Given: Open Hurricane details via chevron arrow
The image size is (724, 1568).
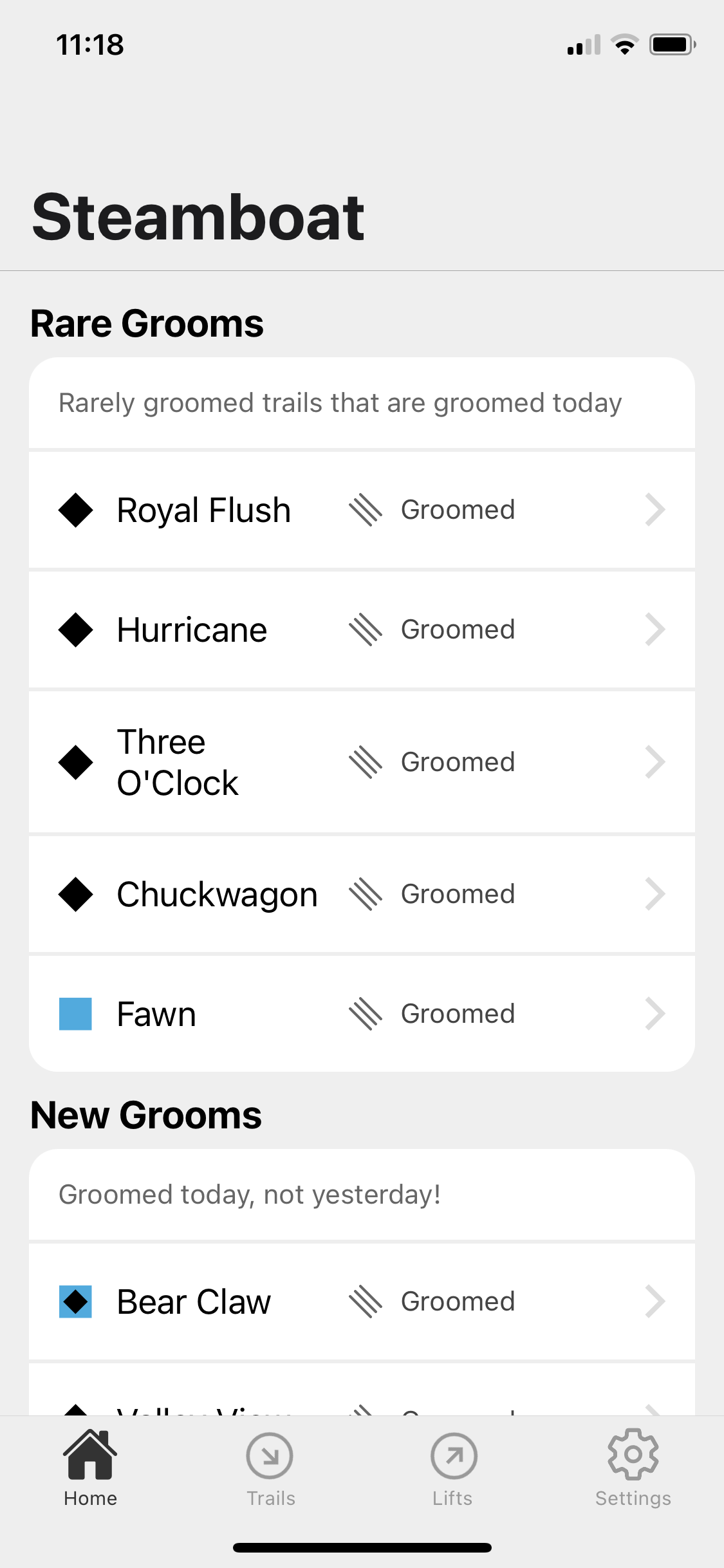Looking at the screenshot, I should coord(654,630).
